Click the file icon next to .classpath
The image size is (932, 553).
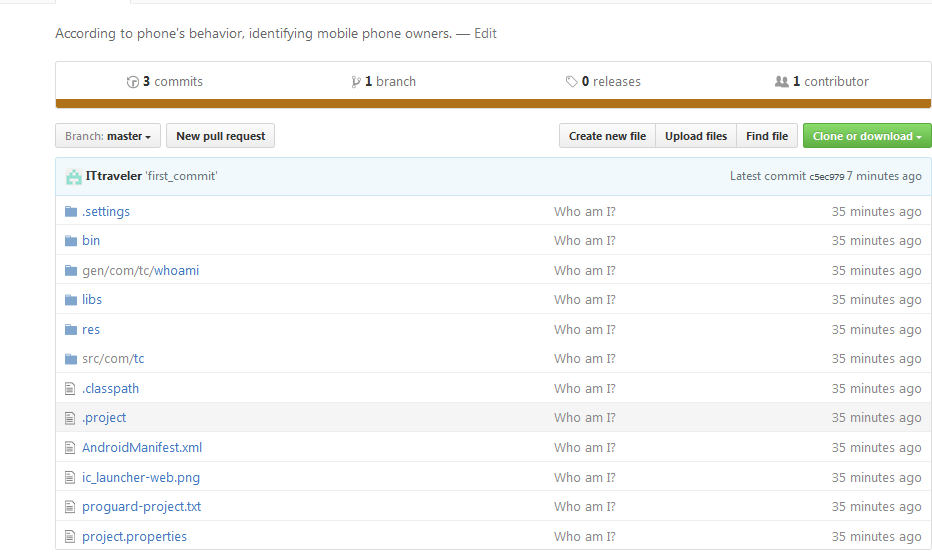[x=70, y=388]
